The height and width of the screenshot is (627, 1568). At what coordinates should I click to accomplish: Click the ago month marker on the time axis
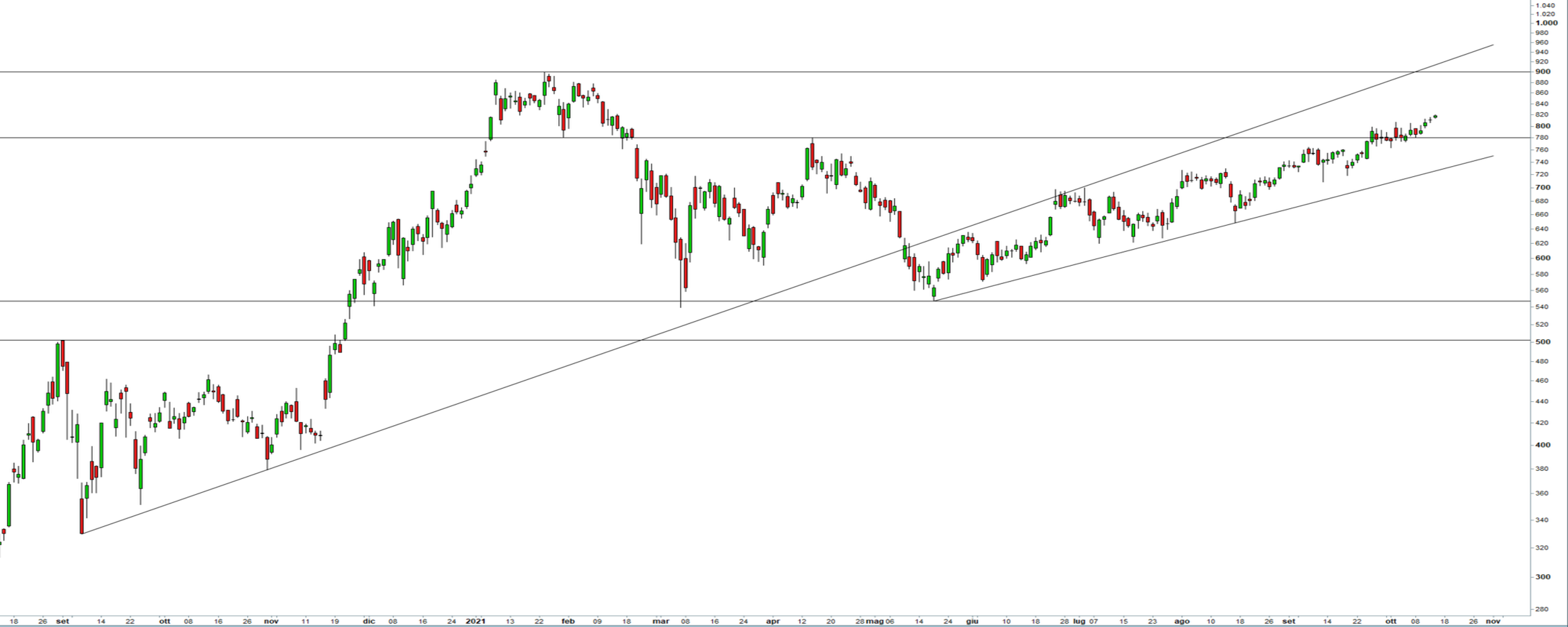click(1182, 621)
